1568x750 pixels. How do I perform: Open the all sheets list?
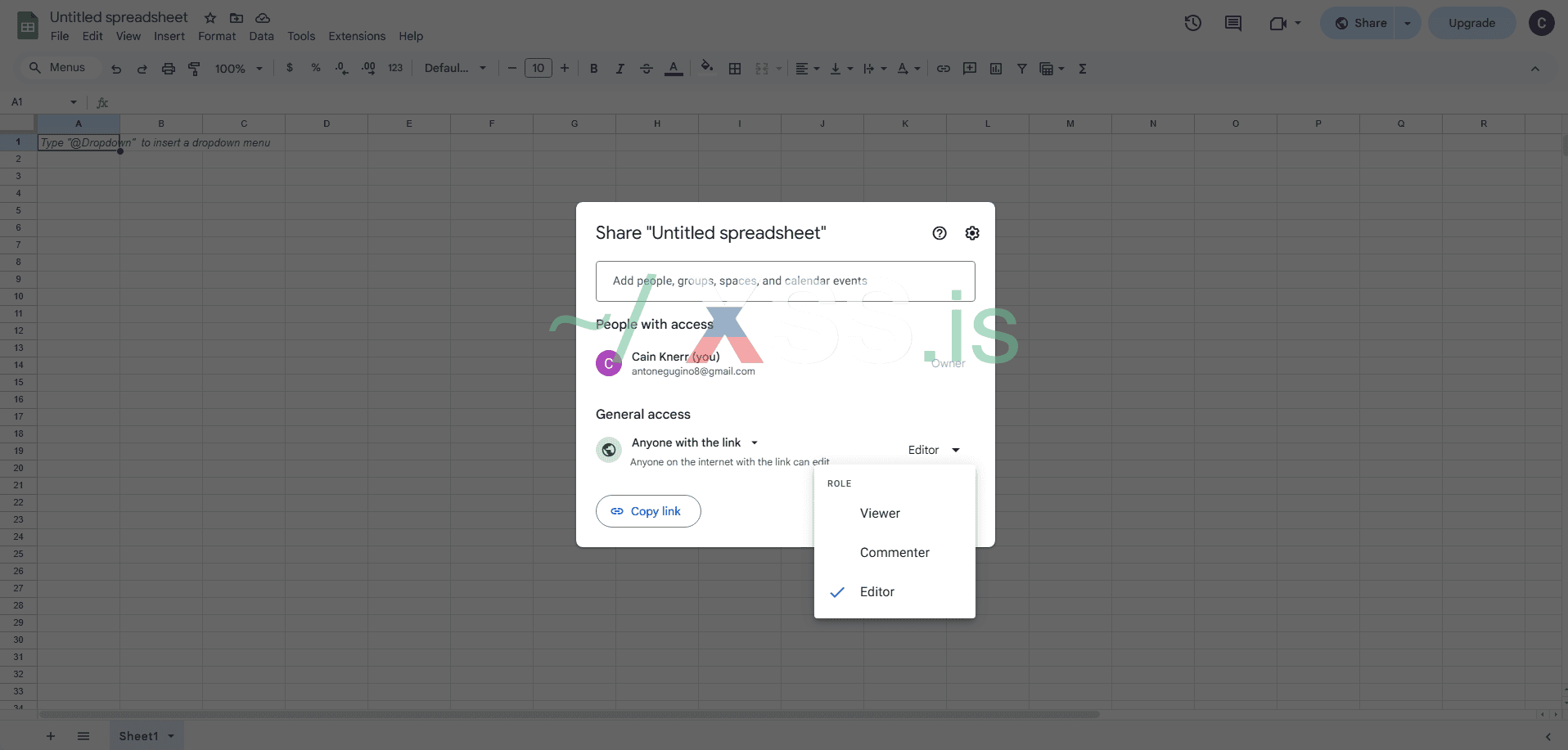click(x=83, y=736)
